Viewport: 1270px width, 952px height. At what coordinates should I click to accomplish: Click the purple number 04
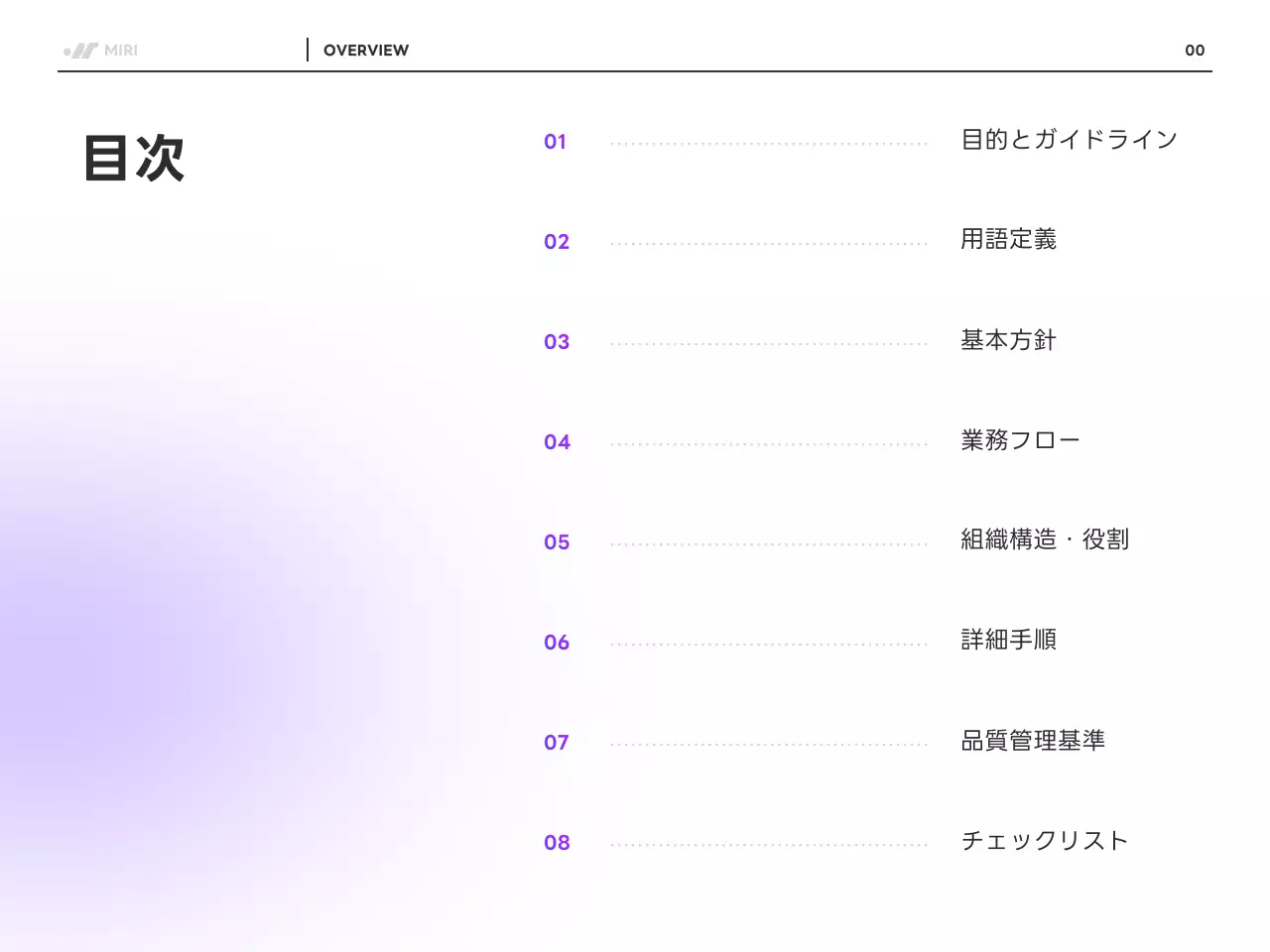557,442
